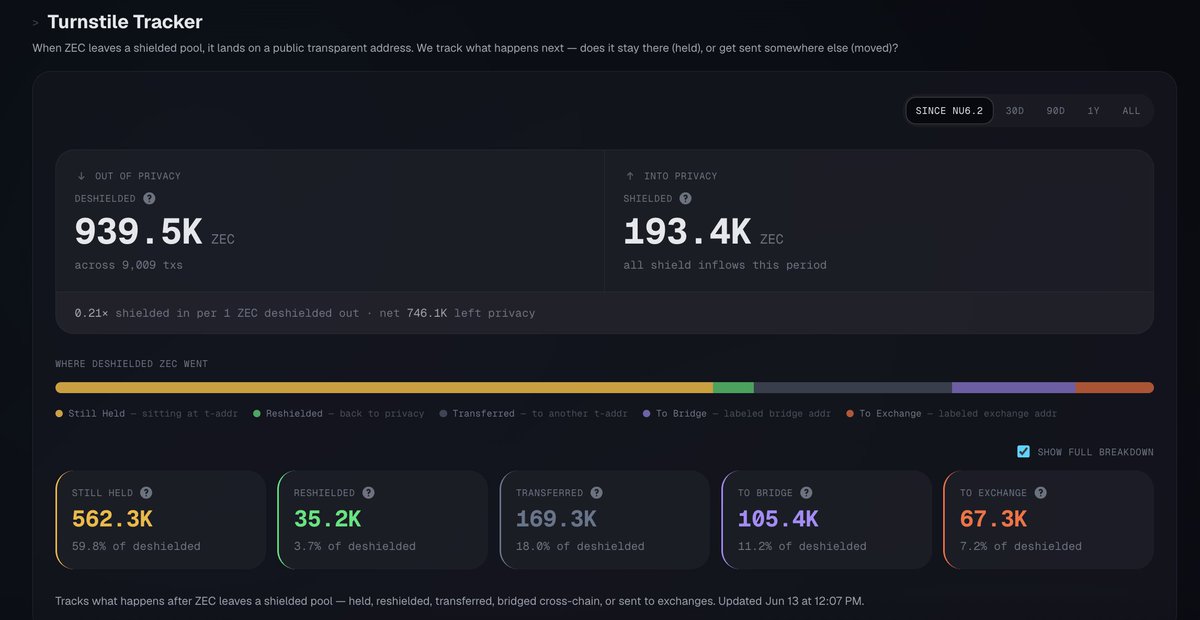Open the To Bridge card help icon
This screenshot has width=1200, height=620.
[806, 493]
